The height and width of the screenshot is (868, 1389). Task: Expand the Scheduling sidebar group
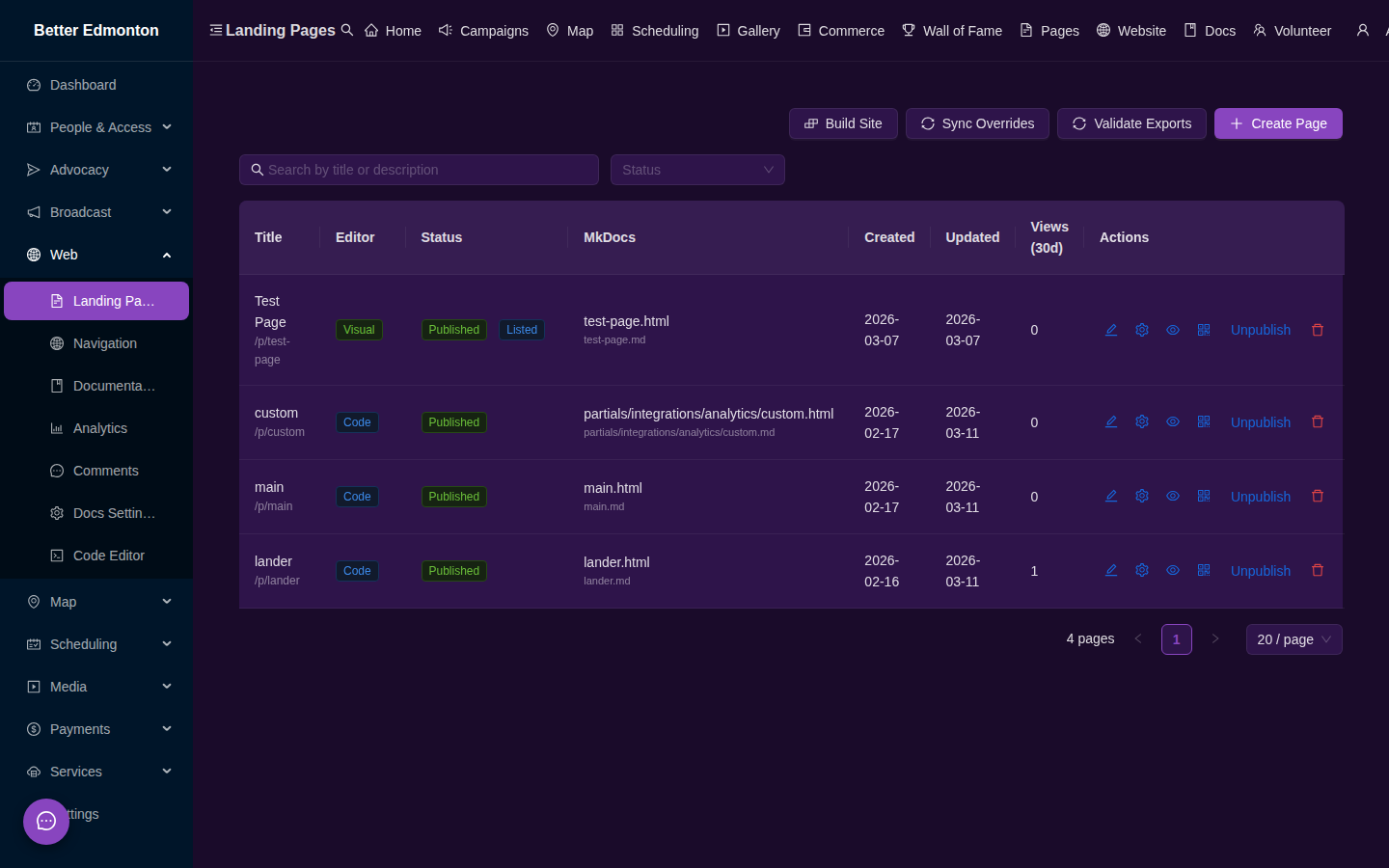tap(96, 644)
